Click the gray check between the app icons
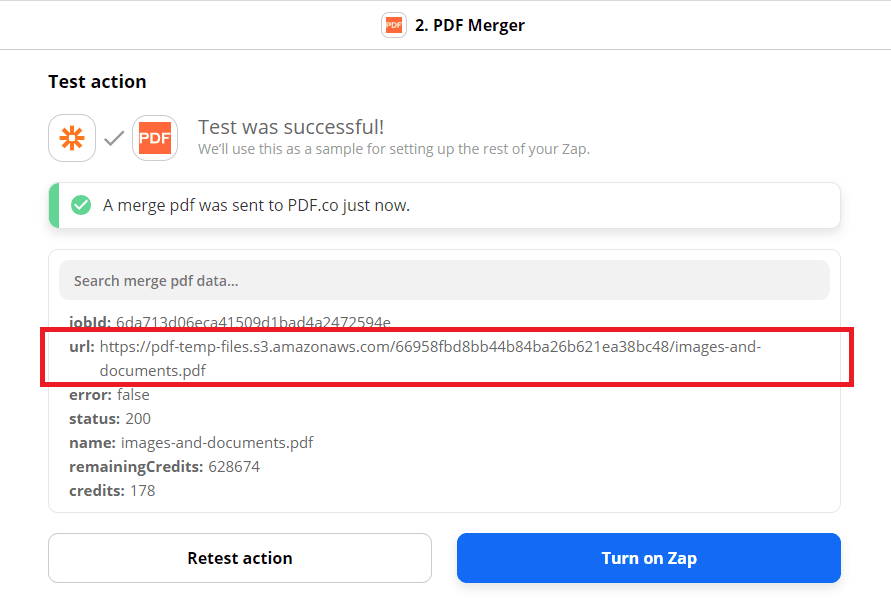 click(113, 137)
